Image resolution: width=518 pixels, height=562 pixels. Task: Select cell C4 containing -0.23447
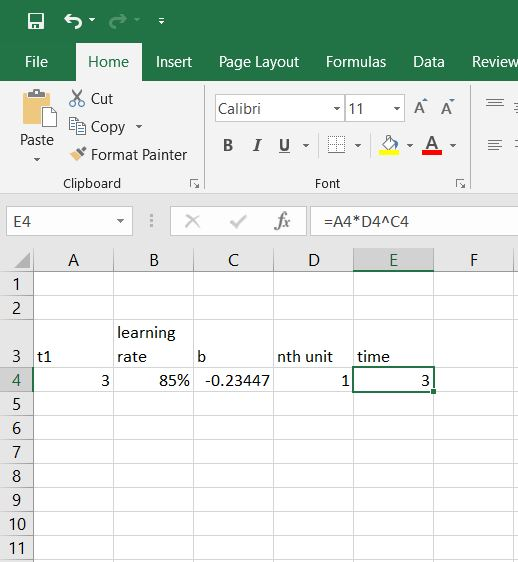click(233, 380)
